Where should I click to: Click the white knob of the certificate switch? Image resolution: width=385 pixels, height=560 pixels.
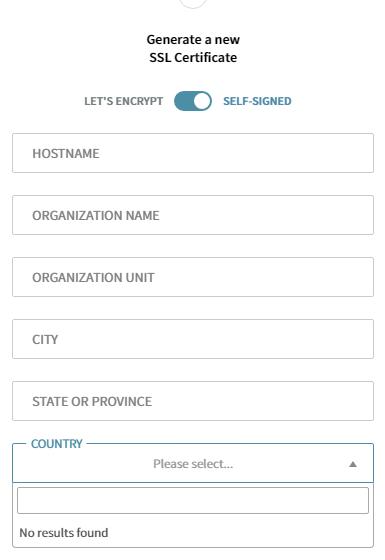pyautogui.click(x=202, y=101)
